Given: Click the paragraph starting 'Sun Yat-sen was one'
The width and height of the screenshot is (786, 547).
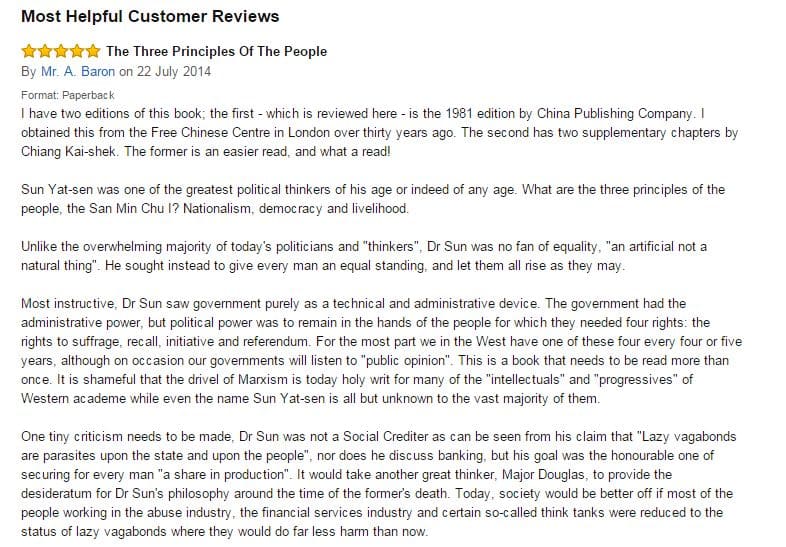Looking at the screenshot, I should coord(373,199).
